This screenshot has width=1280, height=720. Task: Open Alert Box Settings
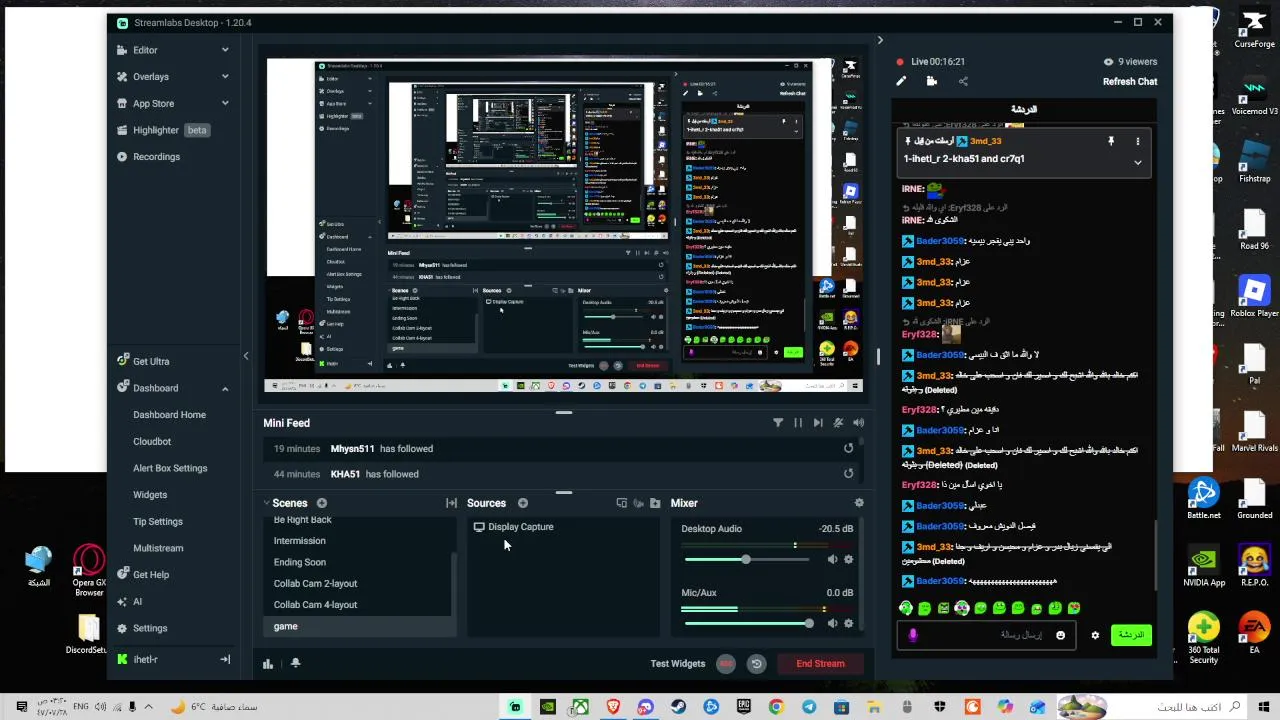[x=170, y=468]
